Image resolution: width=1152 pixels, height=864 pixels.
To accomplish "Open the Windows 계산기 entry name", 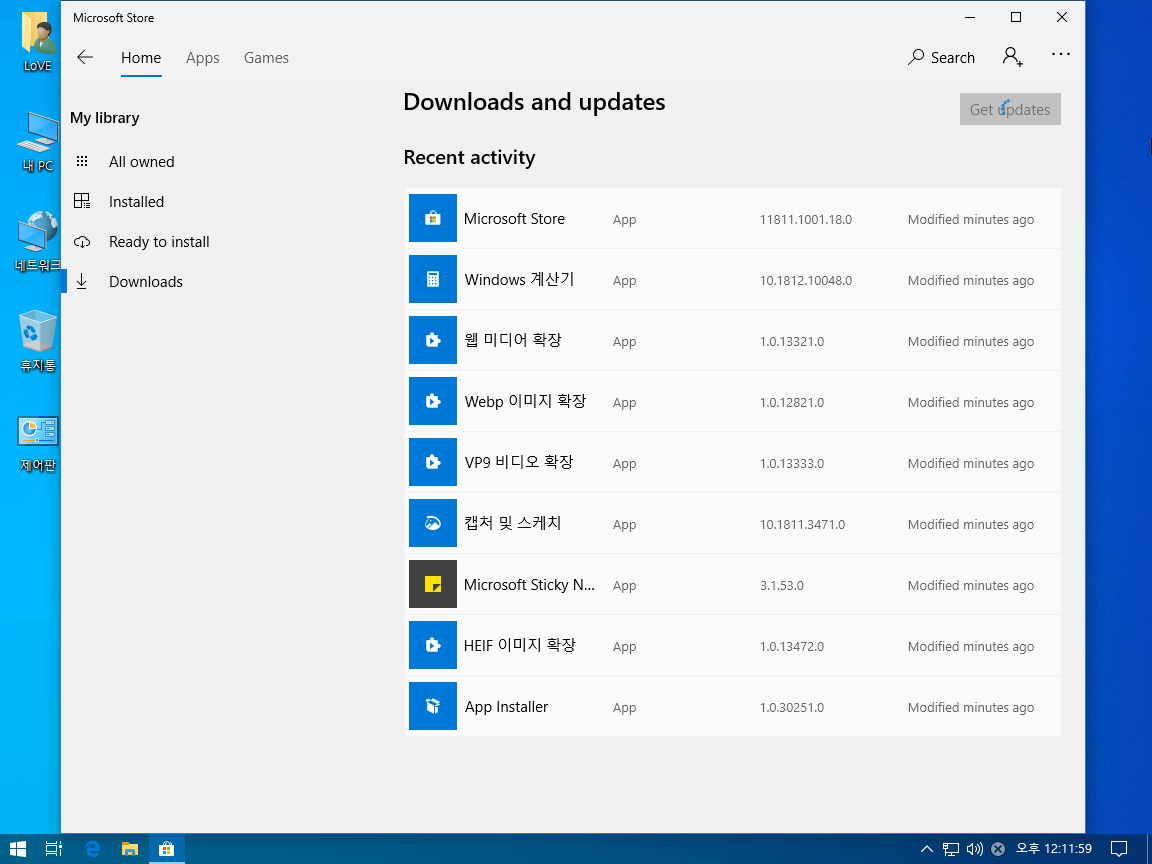I will pos(519,279).
